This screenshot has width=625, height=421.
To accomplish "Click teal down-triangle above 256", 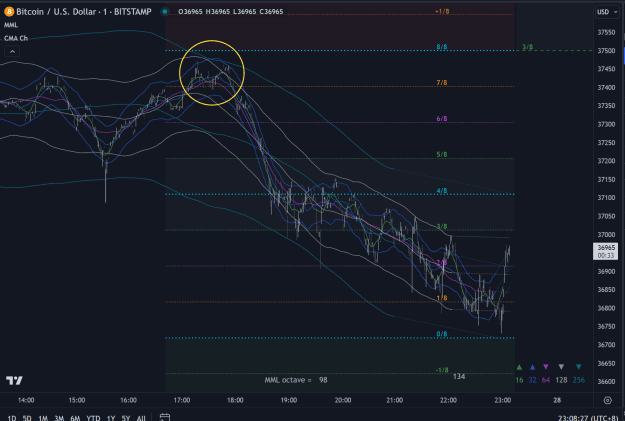I will coord(578,367).
